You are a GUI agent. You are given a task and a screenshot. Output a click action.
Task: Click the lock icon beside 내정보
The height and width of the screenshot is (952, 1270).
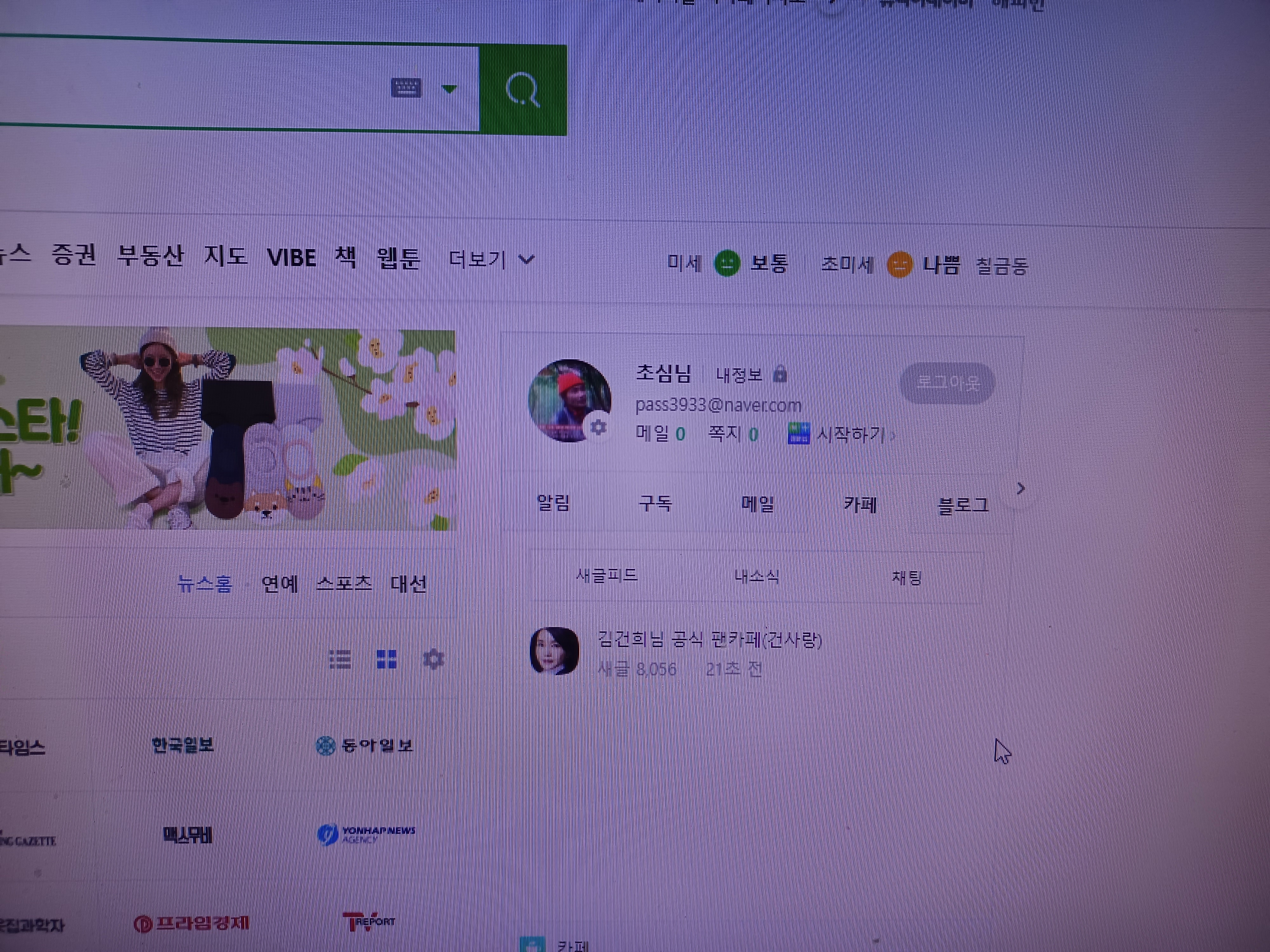[780, 374]
